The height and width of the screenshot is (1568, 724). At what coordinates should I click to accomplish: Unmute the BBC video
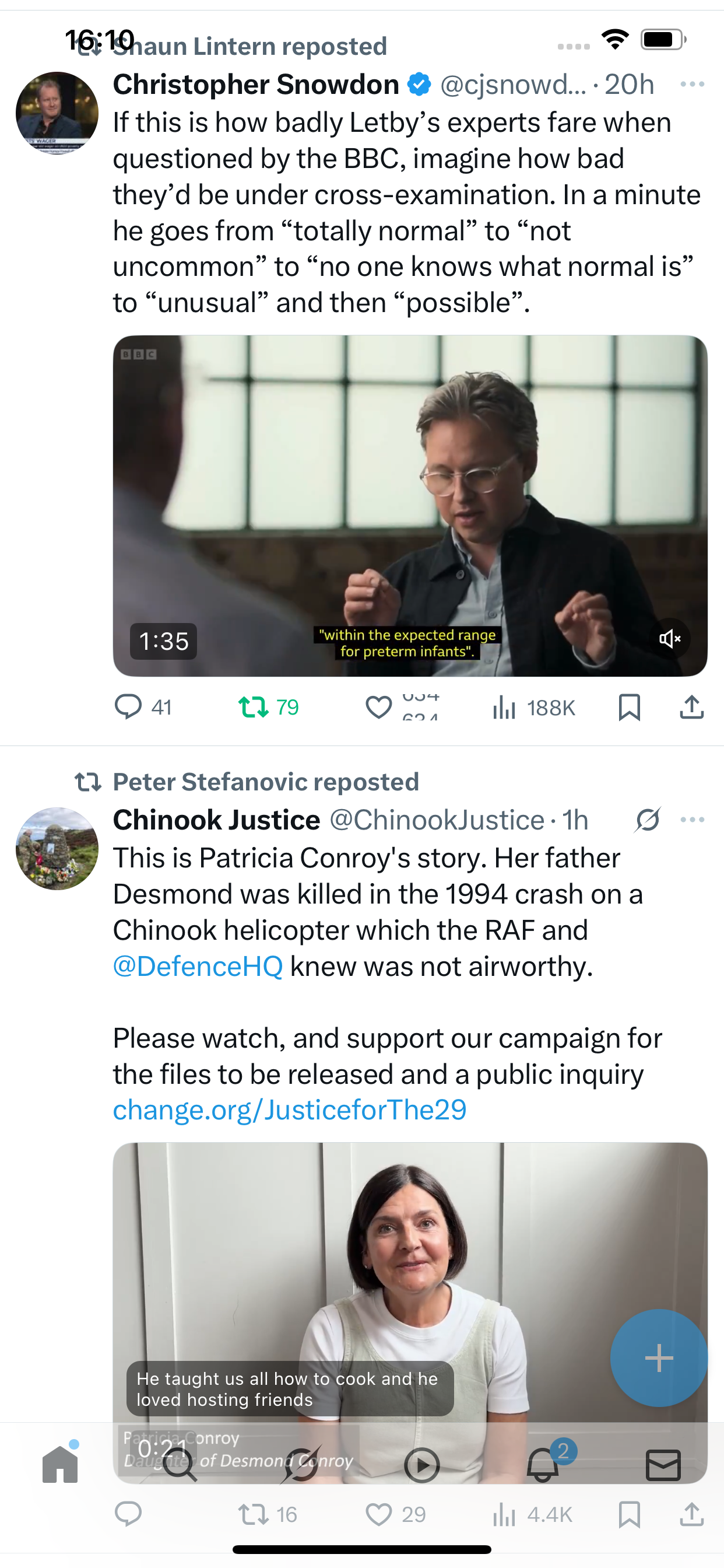click(x=669, y=639)
